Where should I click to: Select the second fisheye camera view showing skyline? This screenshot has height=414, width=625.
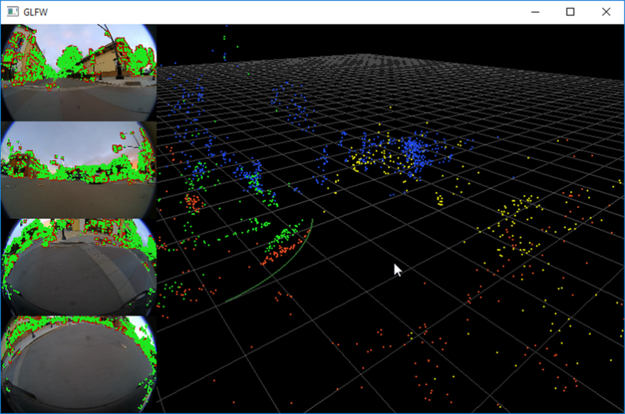coord(79,170)
